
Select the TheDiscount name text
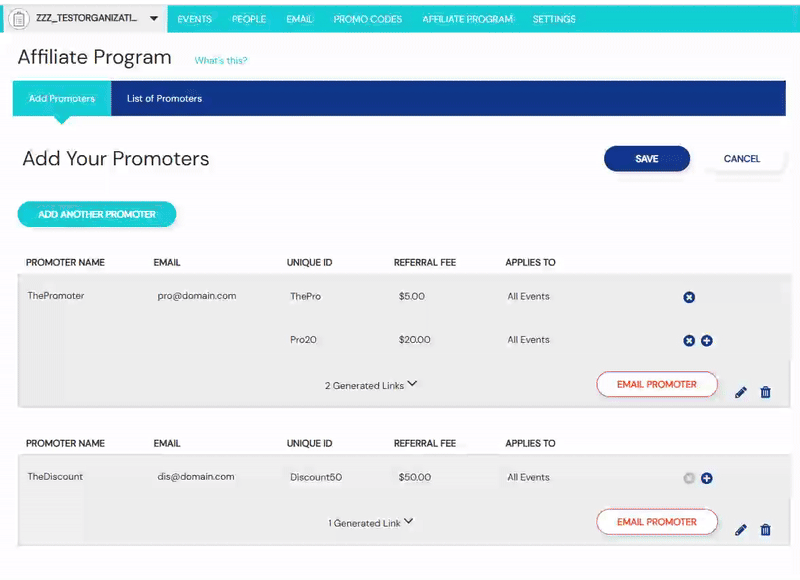[x=55, y=476]
